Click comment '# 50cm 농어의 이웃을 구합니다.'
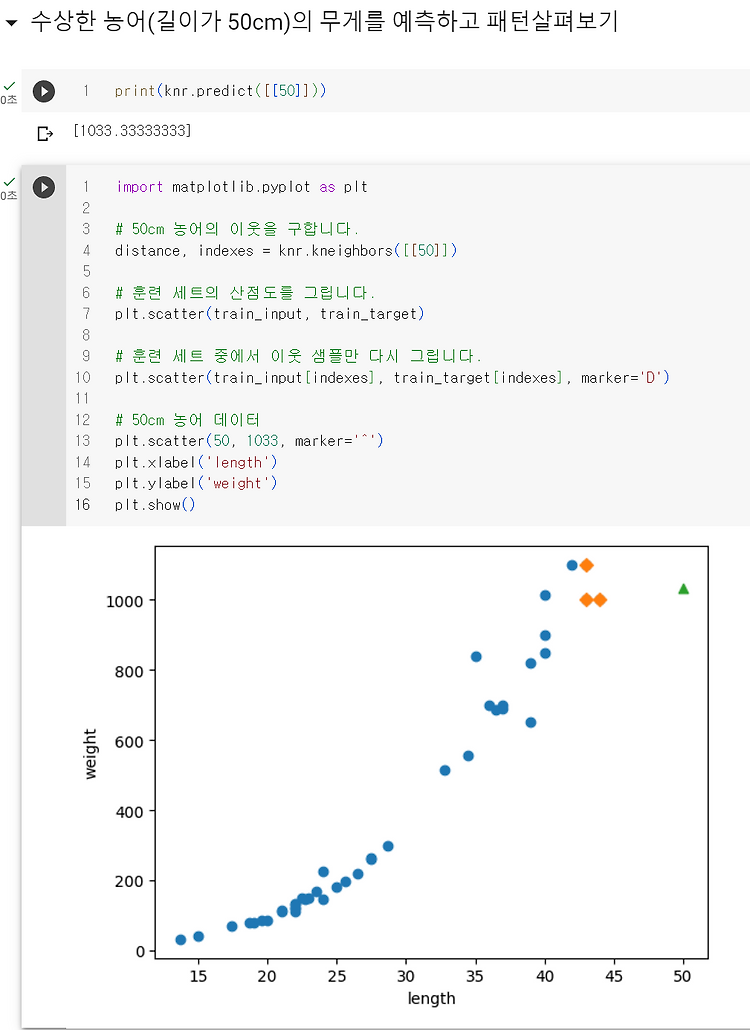The image size is (750, 1030). click(237, 229)
